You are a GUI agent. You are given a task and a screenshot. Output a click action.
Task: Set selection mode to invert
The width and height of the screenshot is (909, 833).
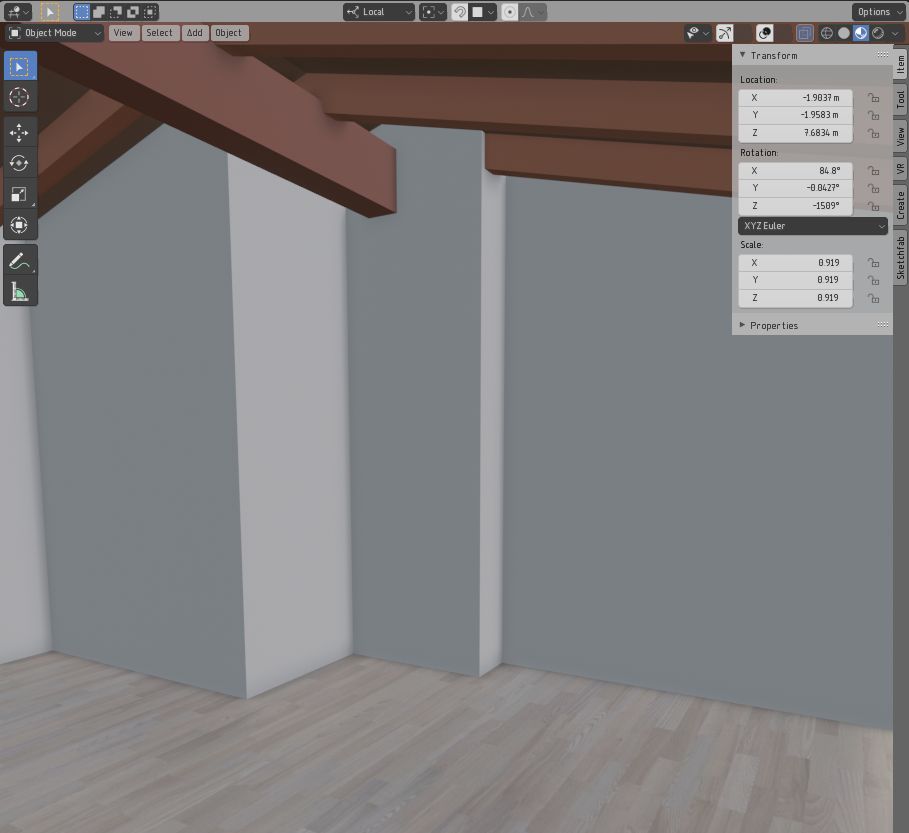[133, 12]
